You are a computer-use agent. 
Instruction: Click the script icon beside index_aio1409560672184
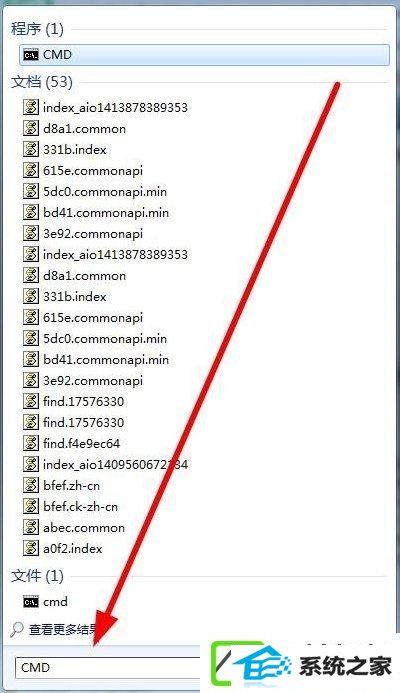(31, 465)
